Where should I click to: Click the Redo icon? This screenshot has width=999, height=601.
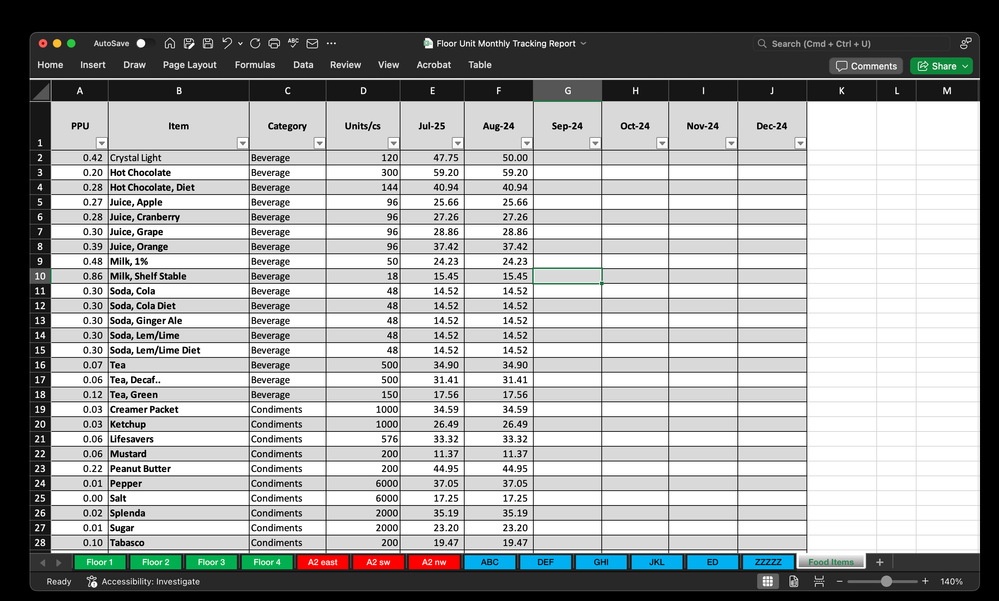pos(255,43)
